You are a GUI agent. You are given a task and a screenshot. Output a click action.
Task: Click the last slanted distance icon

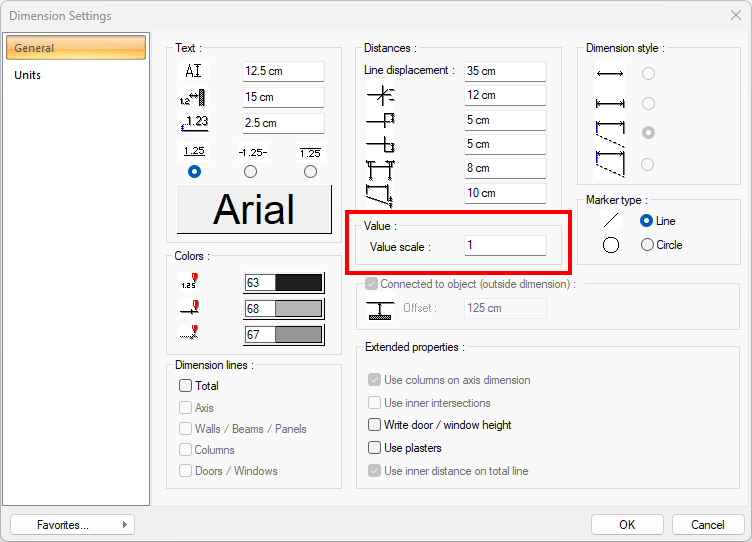coord(380,193)
